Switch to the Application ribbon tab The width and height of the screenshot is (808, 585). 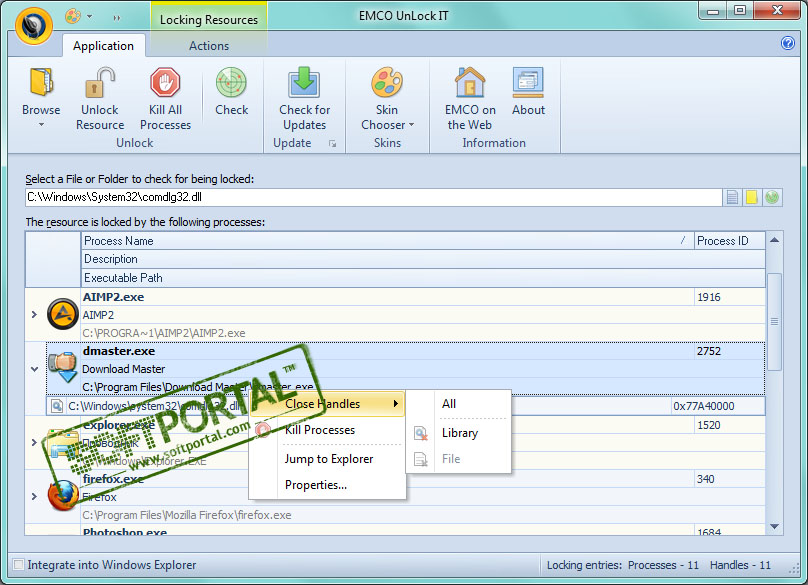tap(103, 45)
